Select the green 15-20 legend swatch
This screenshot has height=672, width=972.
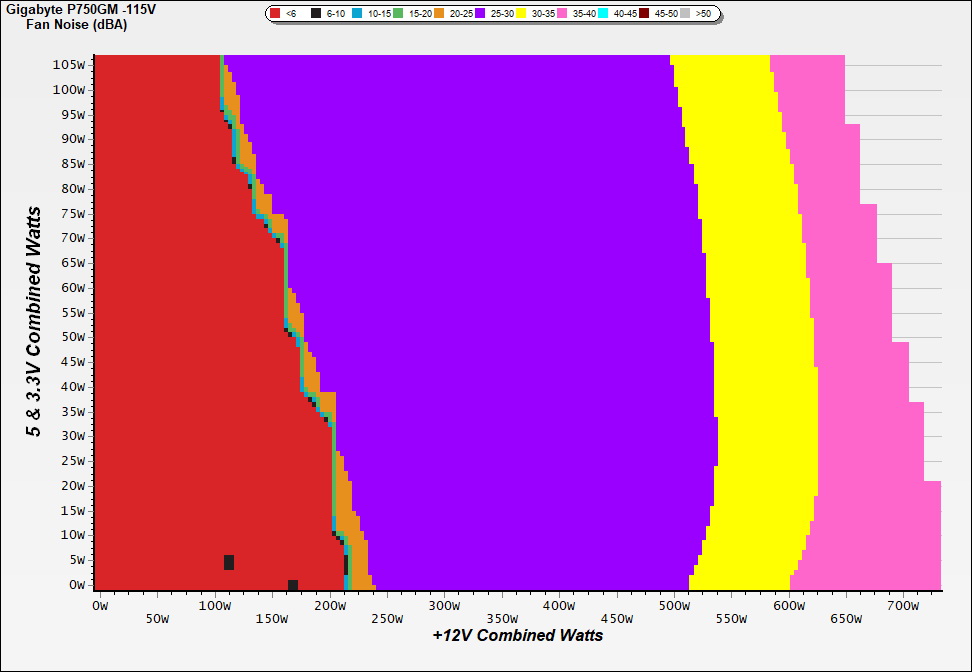coord(397,14)
